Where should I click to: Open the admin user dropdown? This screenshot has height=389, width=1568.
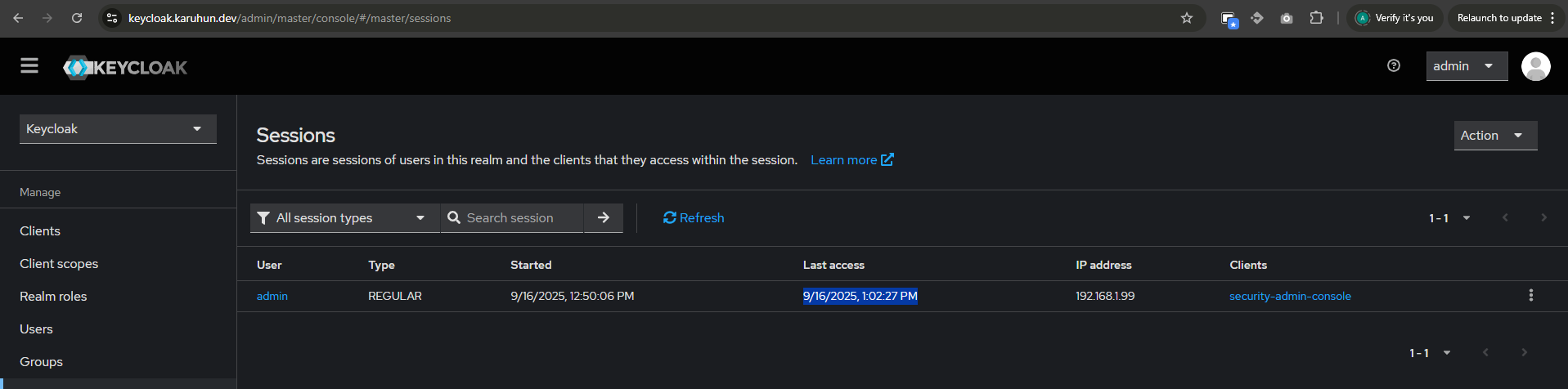tap(1467, 66)
